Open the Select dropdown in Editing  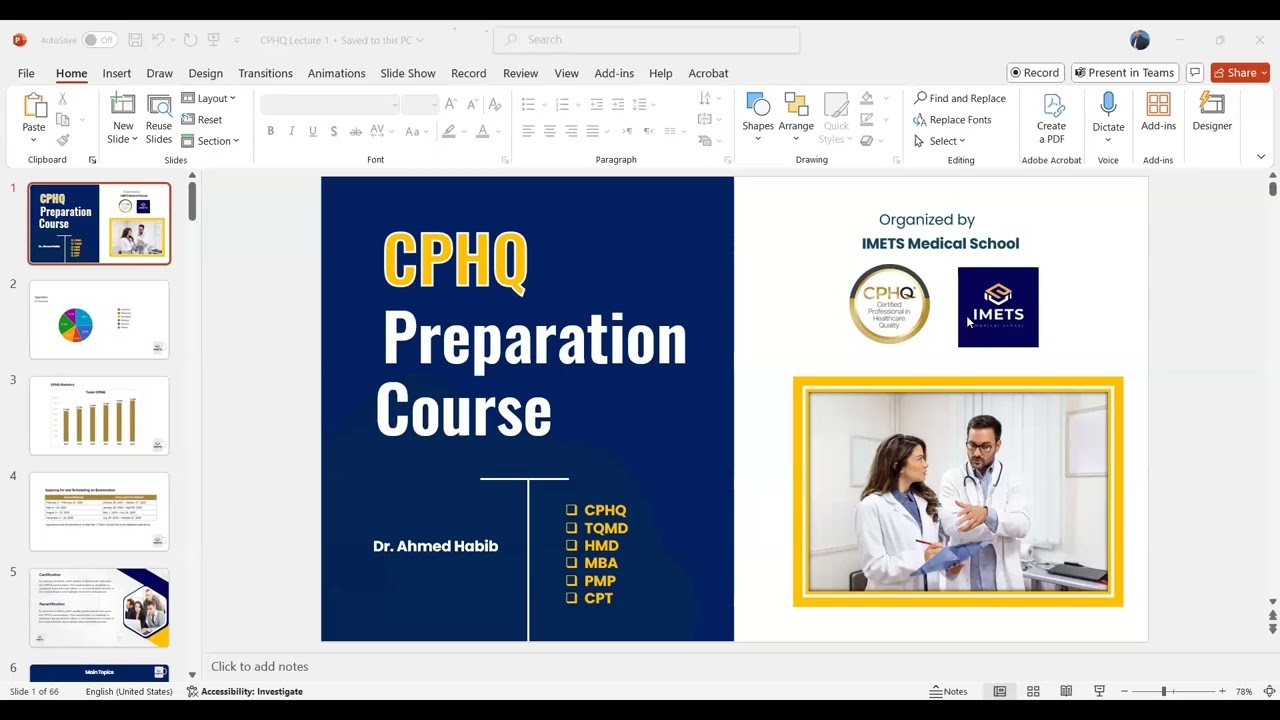coord(939,141)
